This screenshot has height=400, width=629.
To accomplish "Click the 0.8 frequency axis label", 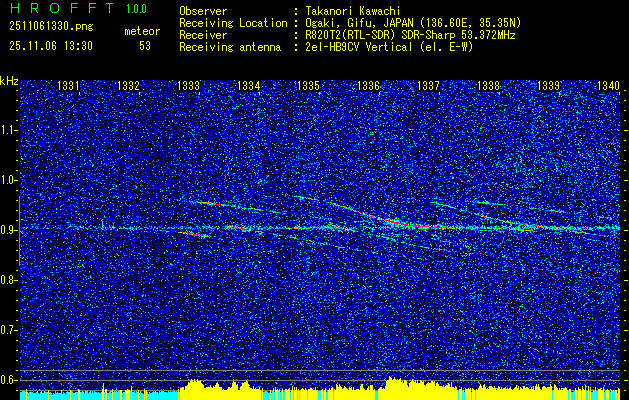I will click(8, 280).
